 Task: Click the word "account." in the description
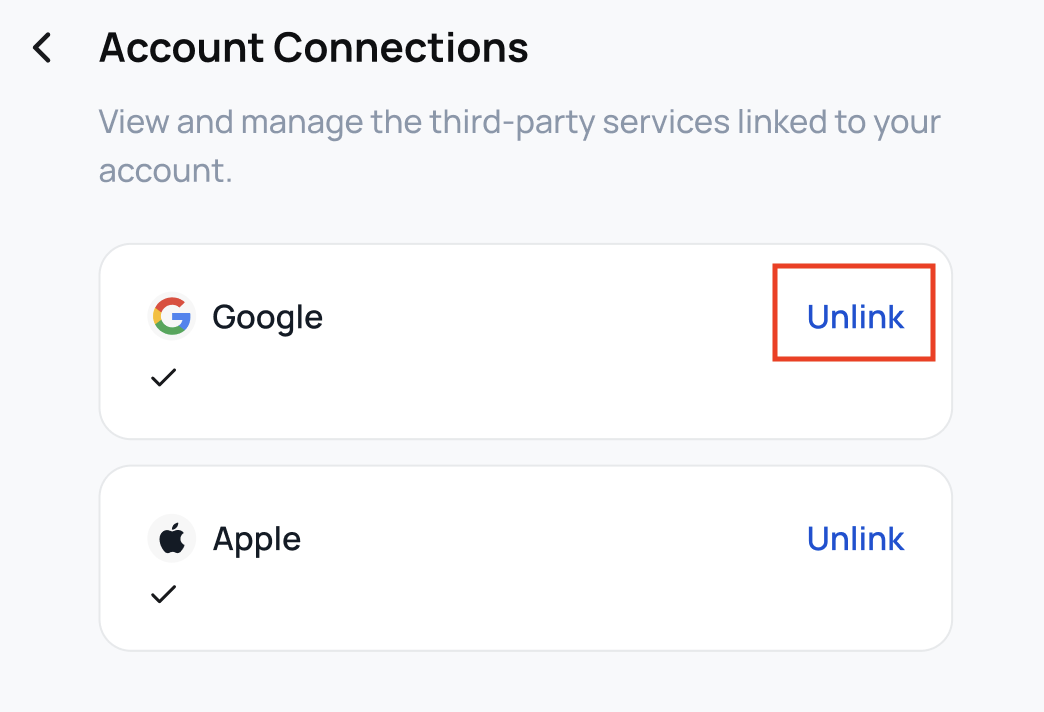point(165,170)
